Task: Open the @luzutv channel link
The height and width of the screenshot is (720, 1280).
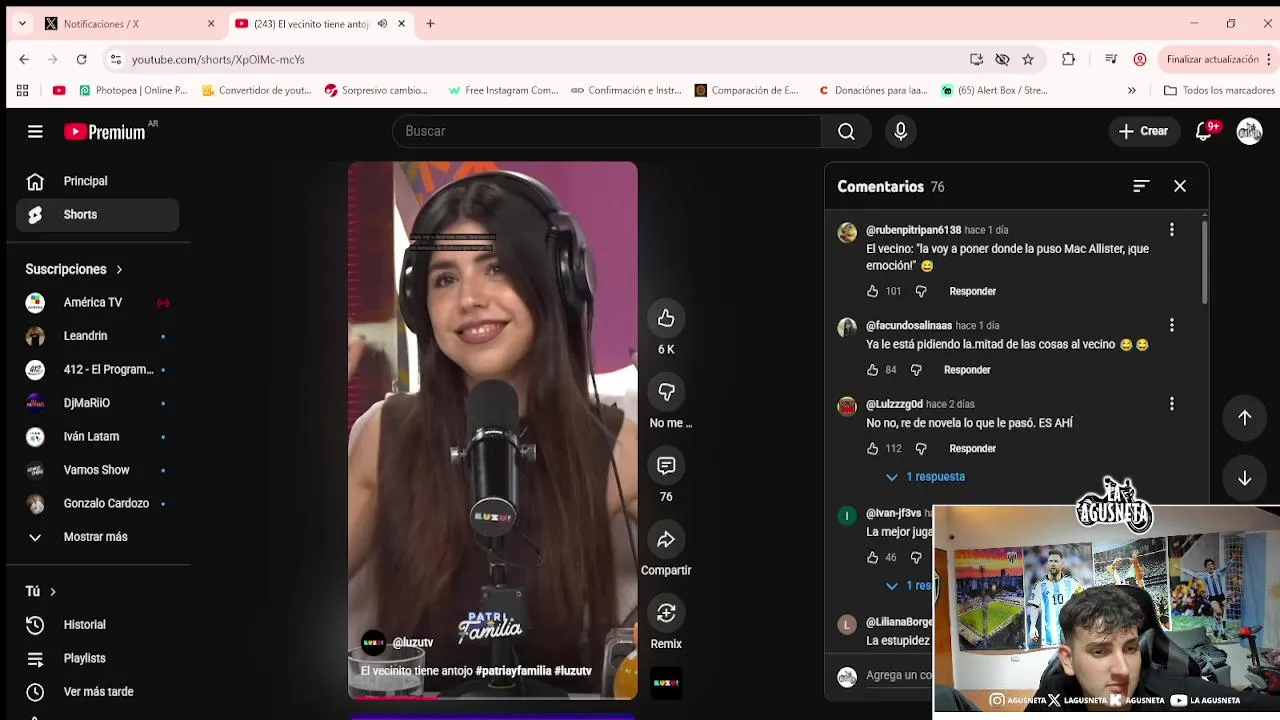Action: pyautogui.click(x=412, y=642)
